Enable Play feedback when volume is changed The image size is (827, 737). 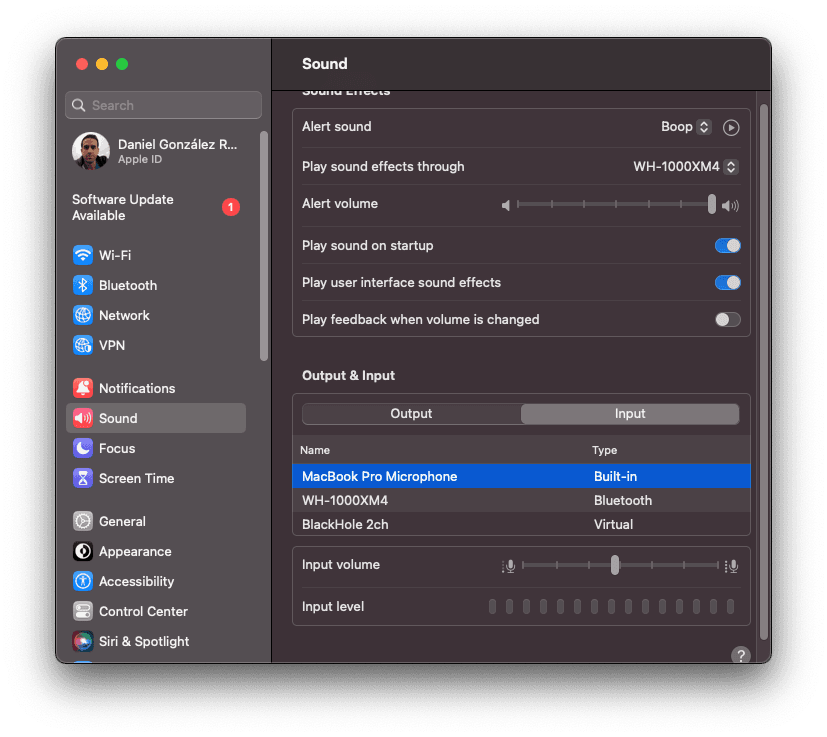click(x=727, y=319)
